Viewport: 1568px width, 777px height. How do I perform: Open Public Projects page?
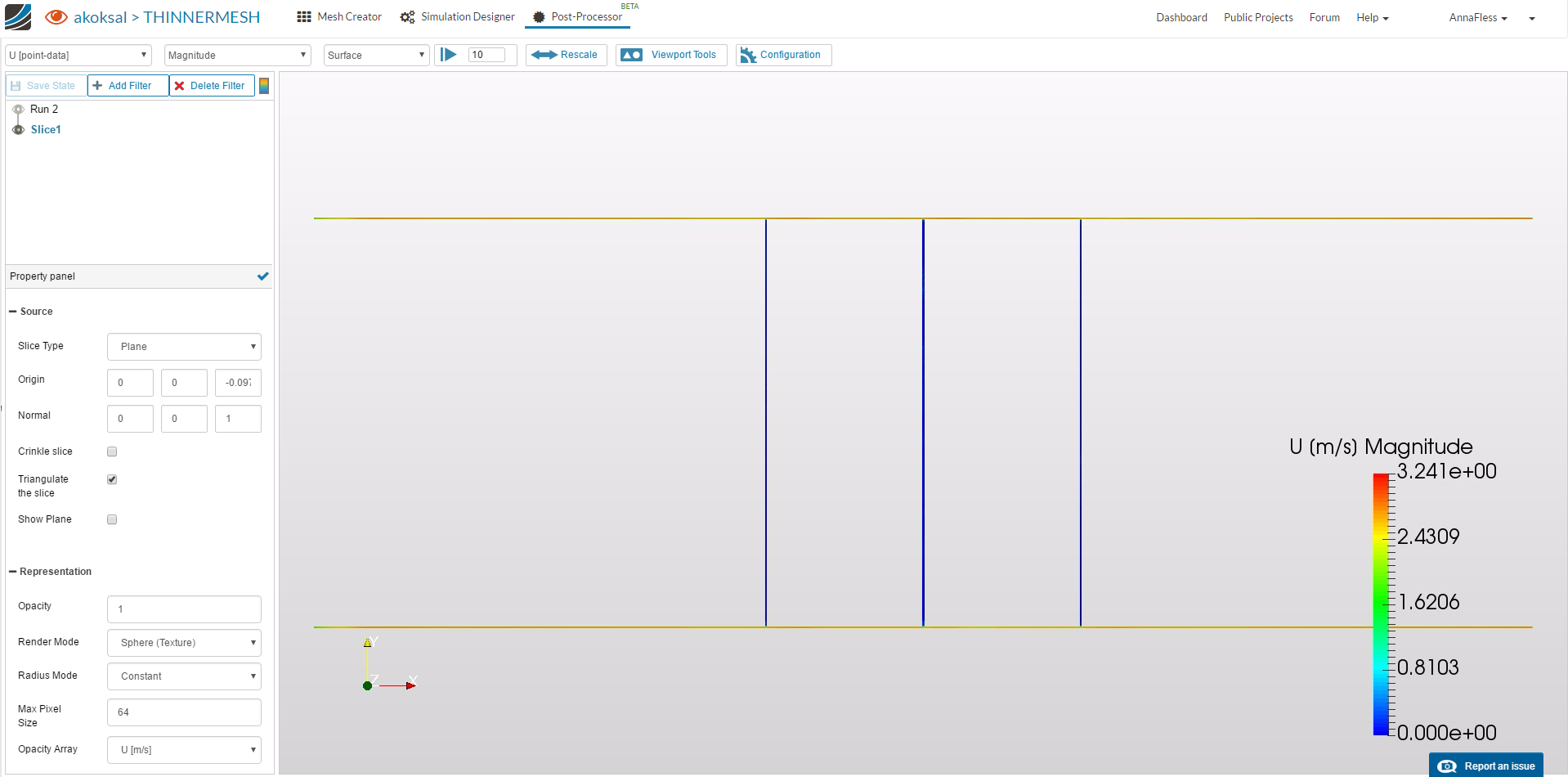point(1258,17)
